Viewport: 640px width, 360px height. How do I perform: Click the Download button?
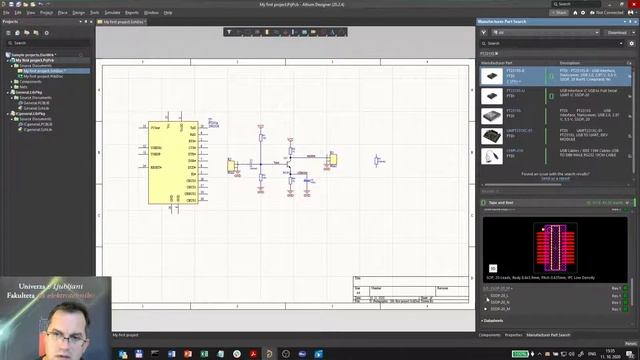click(617, 32)
